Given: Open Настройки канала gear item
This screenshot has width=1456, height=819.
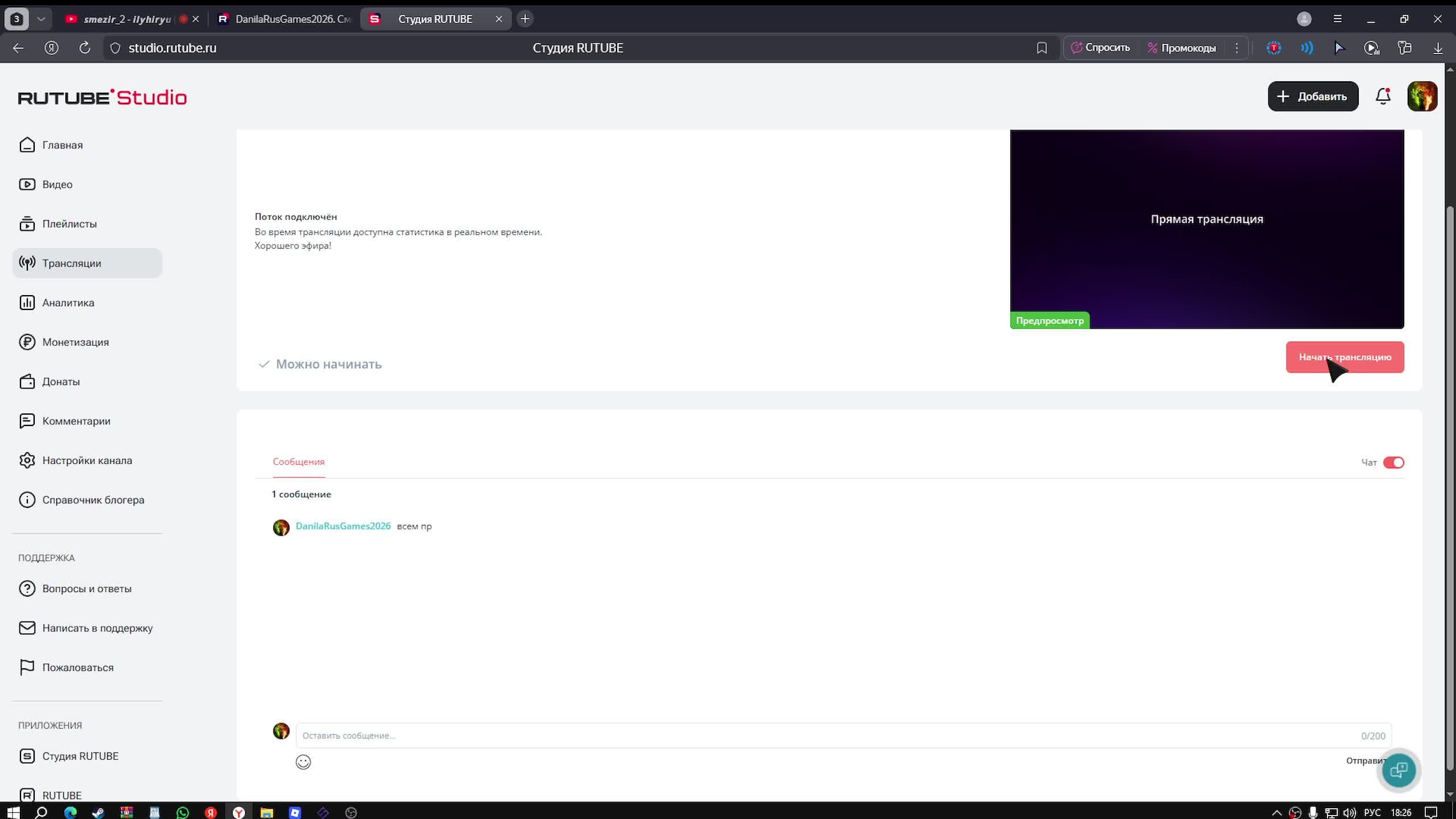Looking at the screenshot, I should 86,460.
